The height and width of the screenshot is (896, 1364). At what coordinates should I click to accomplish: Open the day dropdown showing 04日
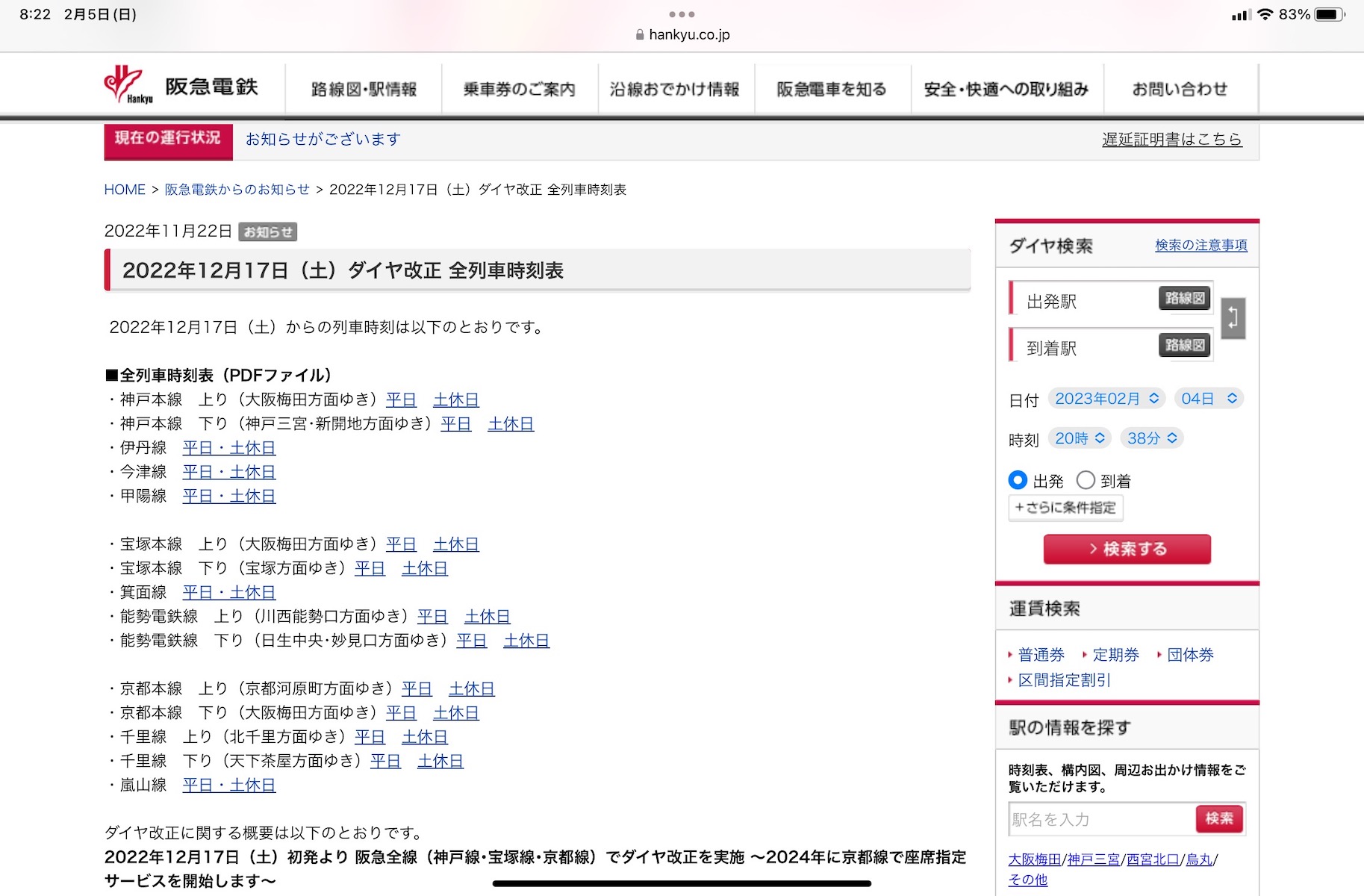1209,399
